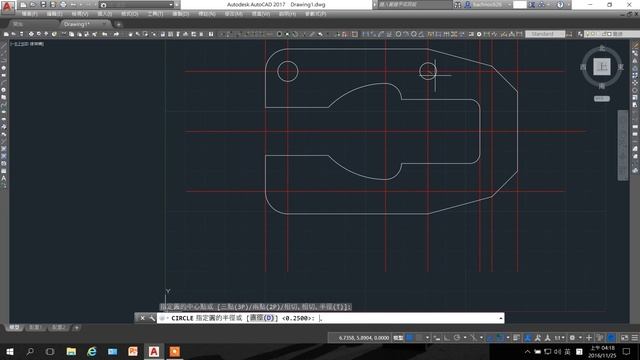The height and width of the screenshot is (360, 640).
Task: Expand the command line history arrow
Action: [x=500, y=318]
